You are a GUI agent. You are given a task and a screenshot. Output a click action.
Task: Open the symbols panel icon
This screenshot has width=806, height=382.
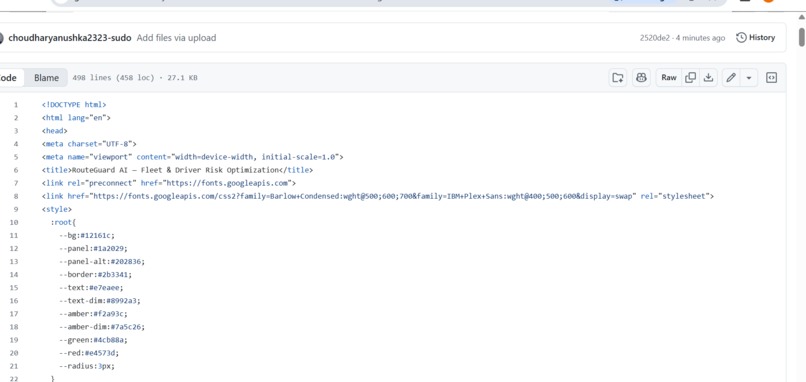coord(771,78)
